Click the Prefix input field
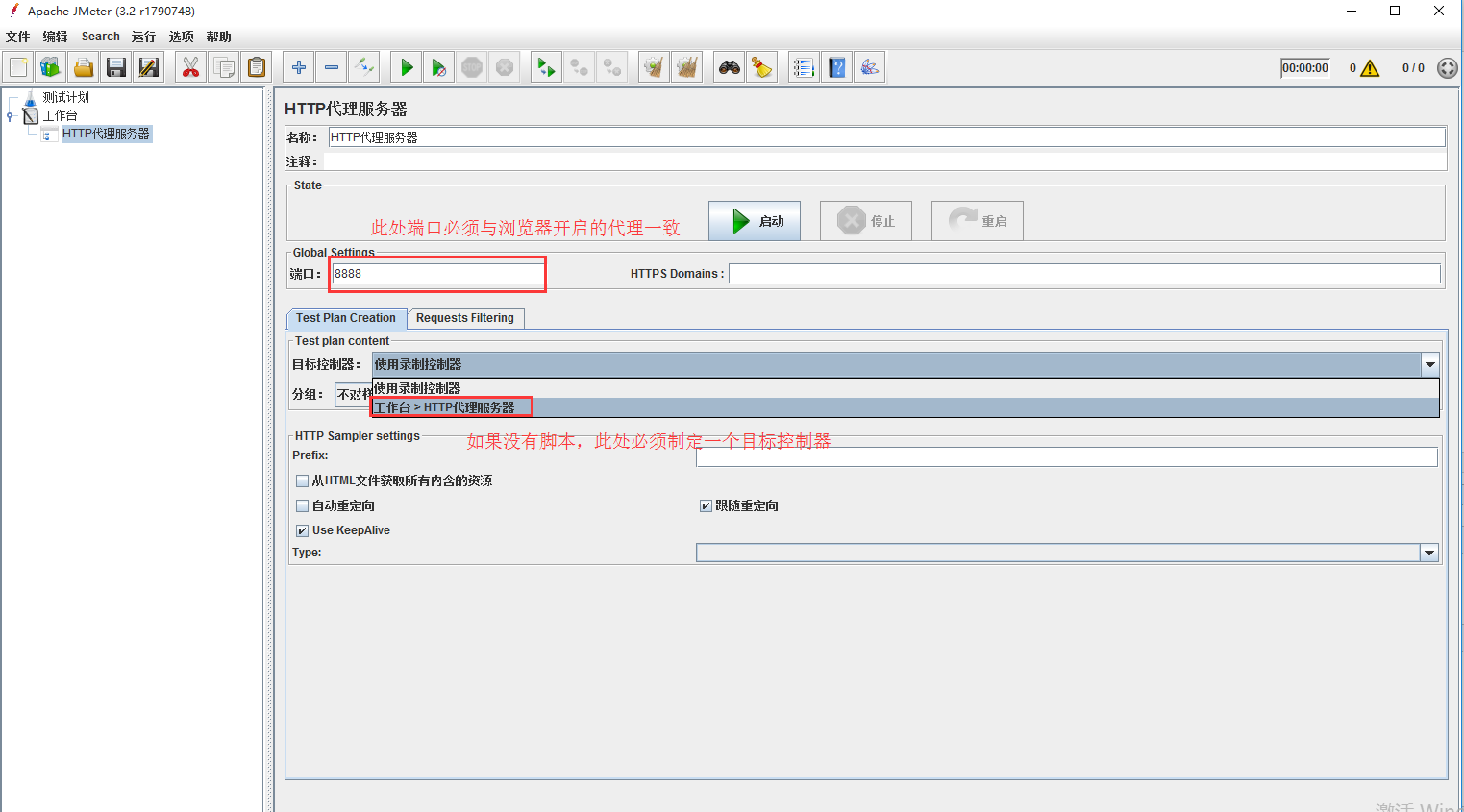The image size is (1464, 812). 1067,457
